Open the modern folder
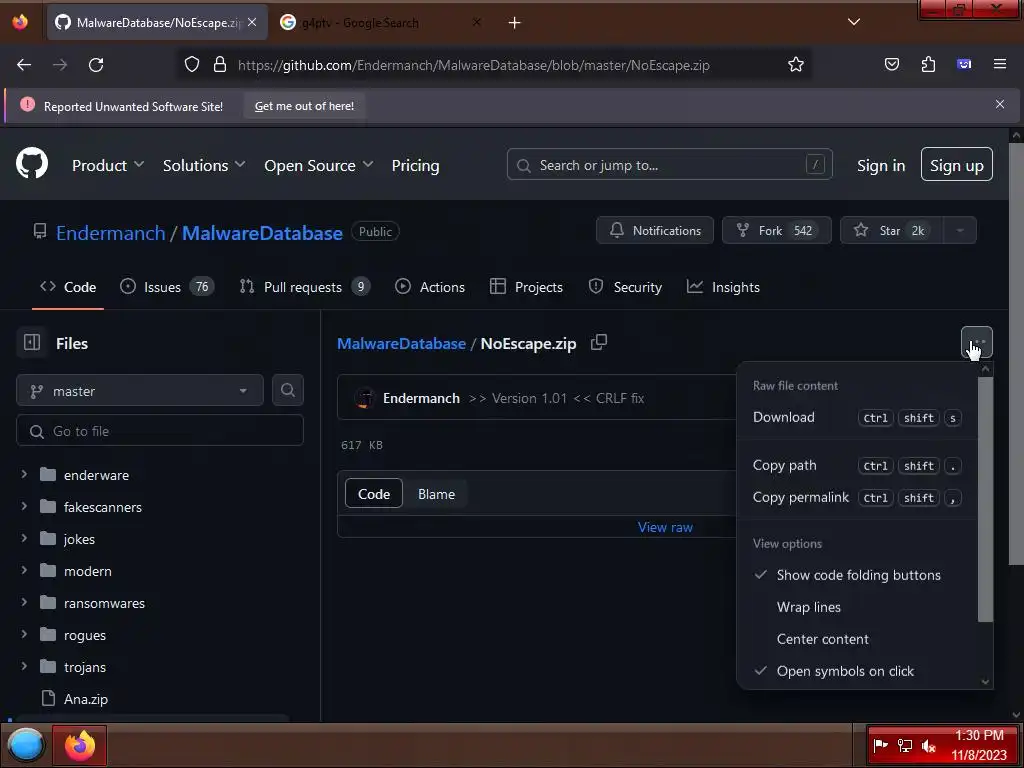 point(88,571)
